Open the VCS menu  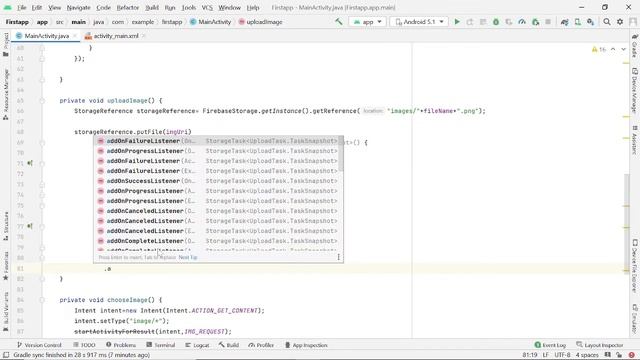point(207,7)
